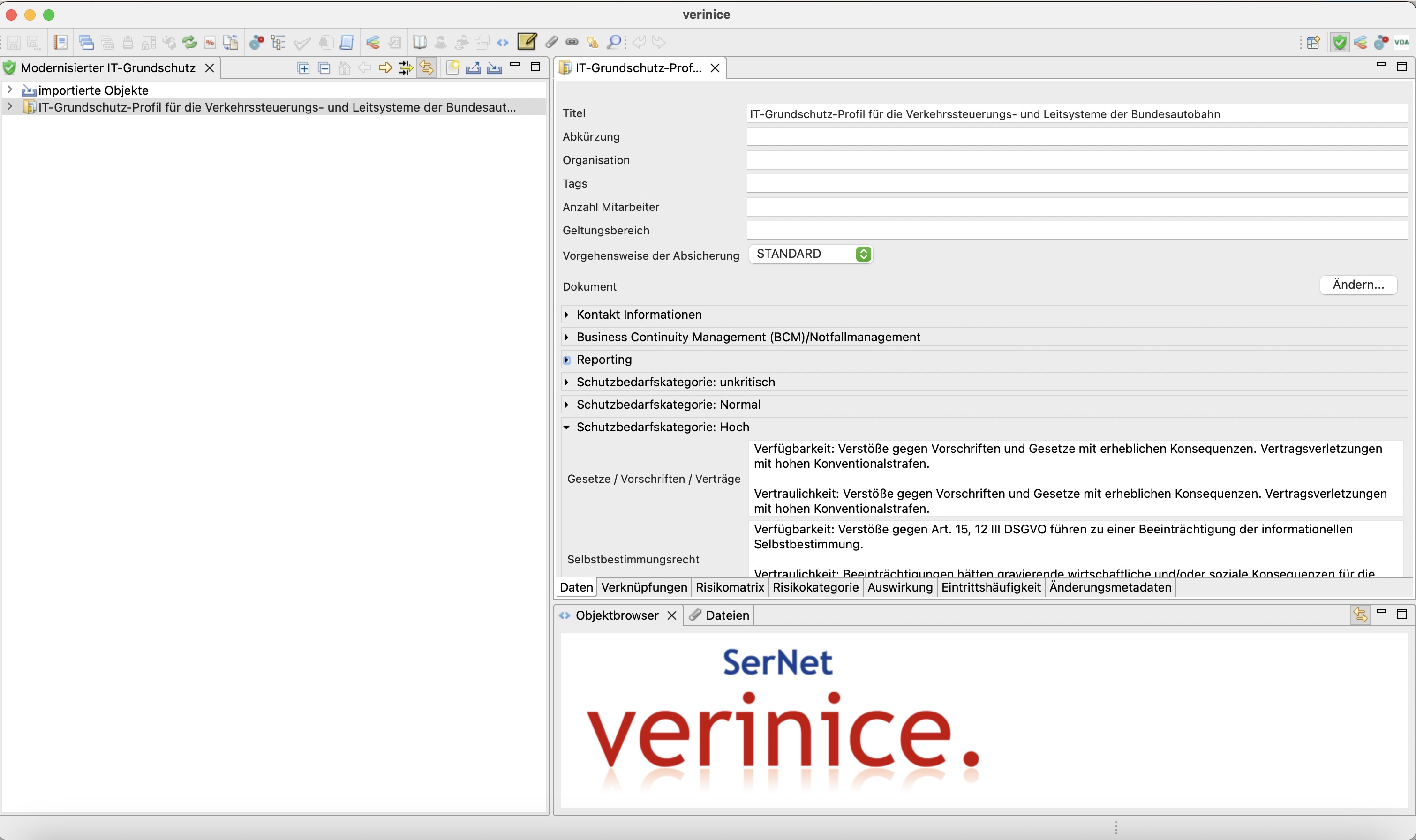The image size is (1416, 840).
Task: Expand the Reporting section
Action: (x=567, y=360)
